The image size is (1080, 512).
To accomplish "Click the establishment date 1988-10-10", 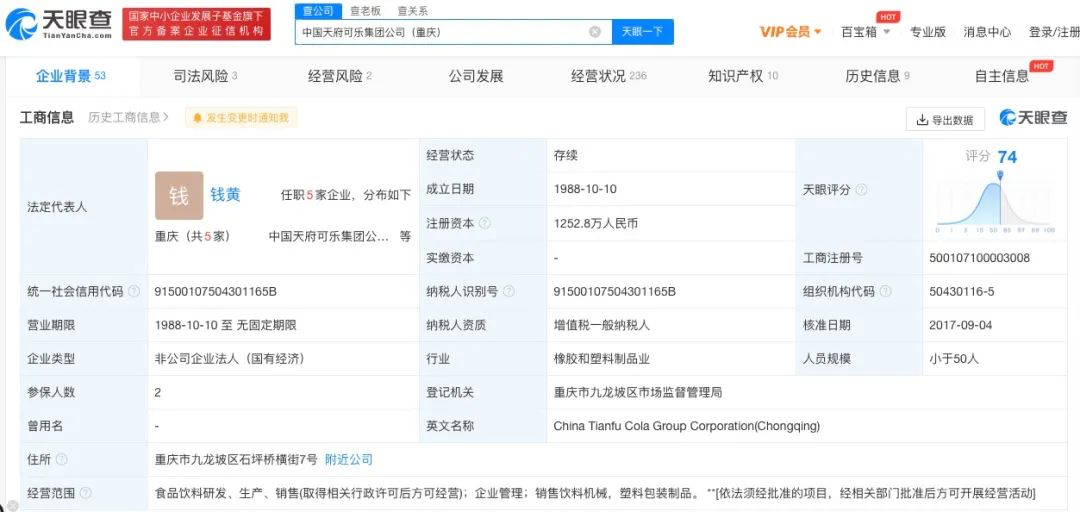I will pyautogui.click(x=583, y=189).
